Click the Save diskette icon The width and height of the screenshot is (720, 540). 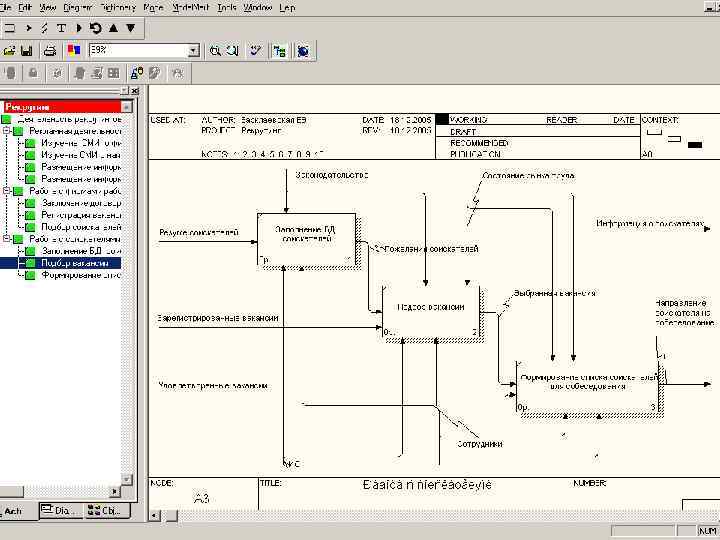click(27, 50)
